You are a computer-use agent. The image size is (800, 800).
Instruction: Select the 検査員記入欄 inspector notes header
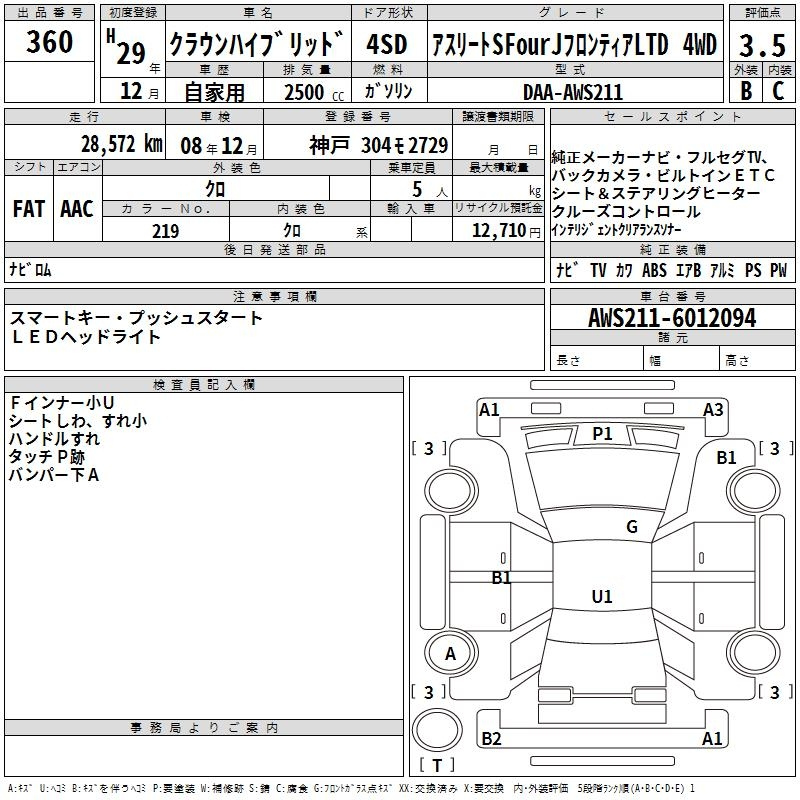(204, 384)
